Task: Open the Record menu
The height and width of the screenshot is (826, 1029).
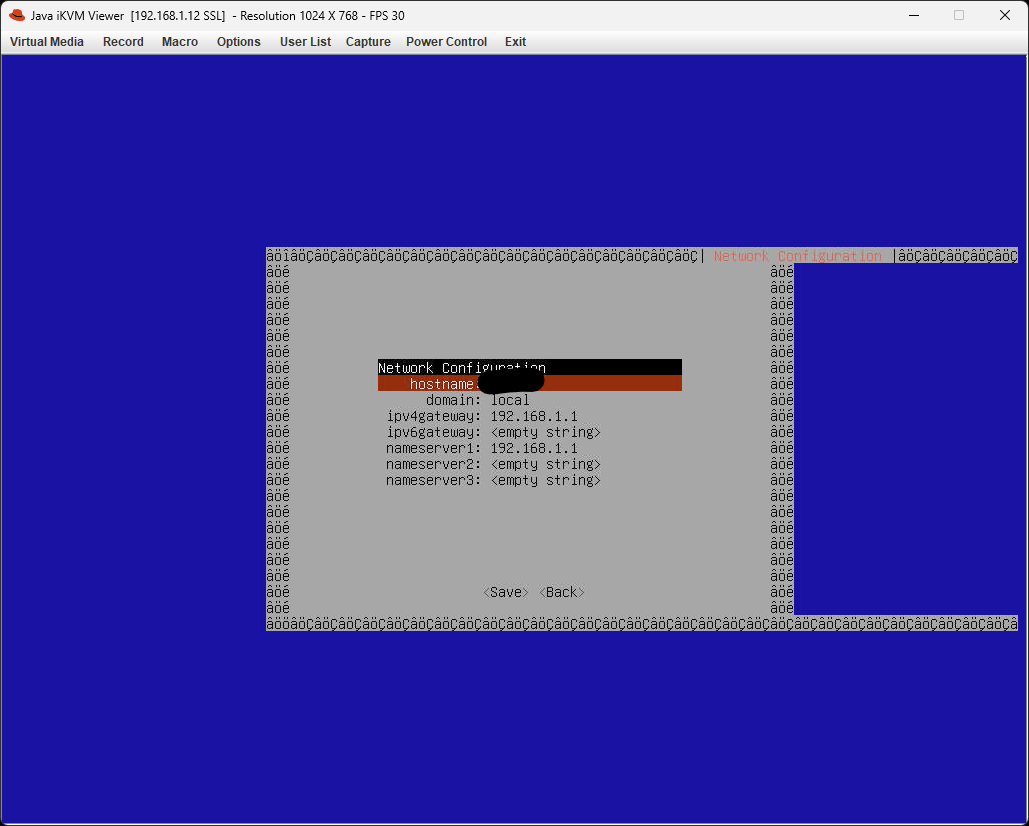Action: (123, 42)
